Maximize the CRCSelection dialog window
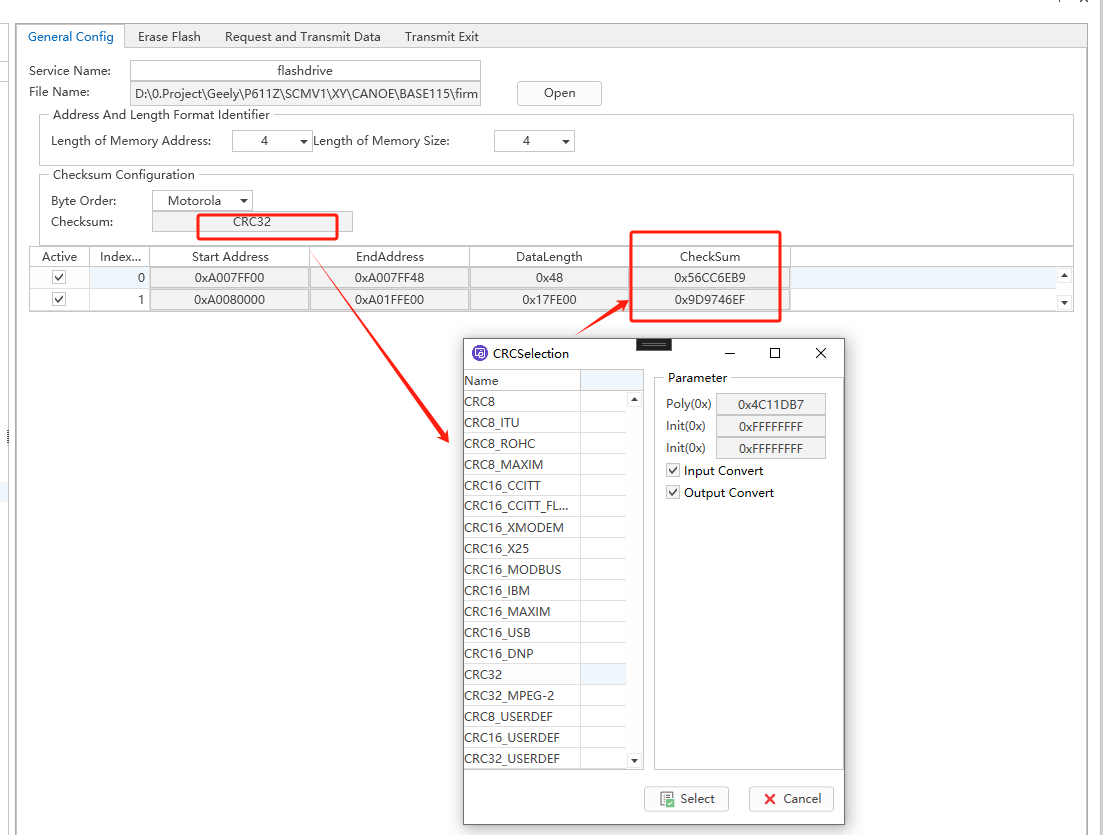This screenshot has height=835, width=1103. 774,353
